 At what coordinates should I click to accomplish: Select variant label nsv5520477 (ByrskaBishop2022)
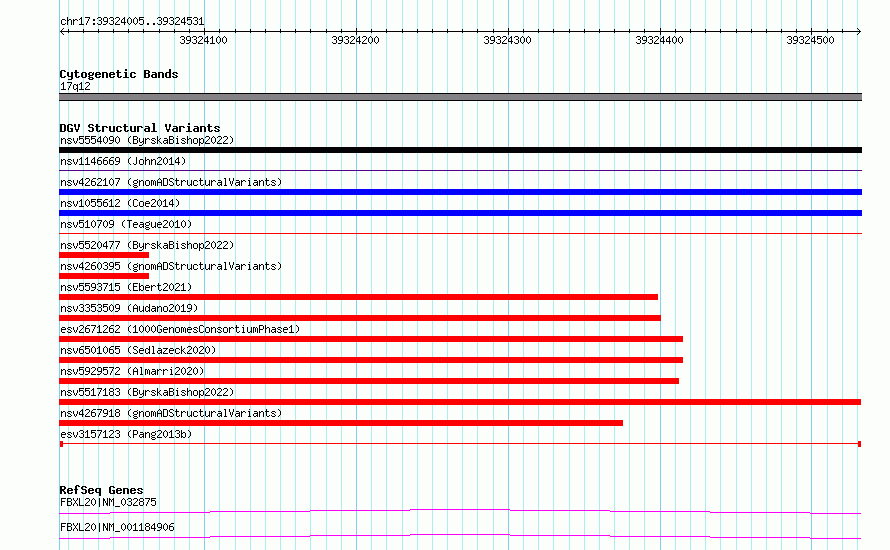147,245
